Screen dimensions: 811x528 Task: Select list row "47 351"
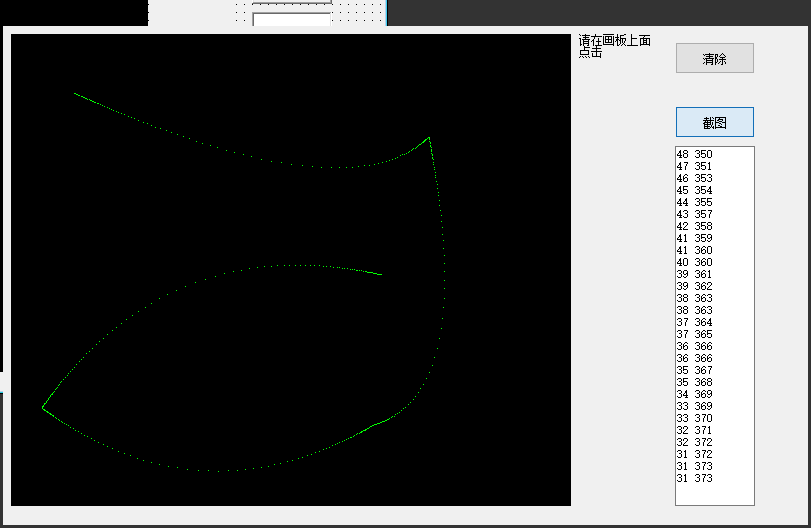tap(714, 166)
